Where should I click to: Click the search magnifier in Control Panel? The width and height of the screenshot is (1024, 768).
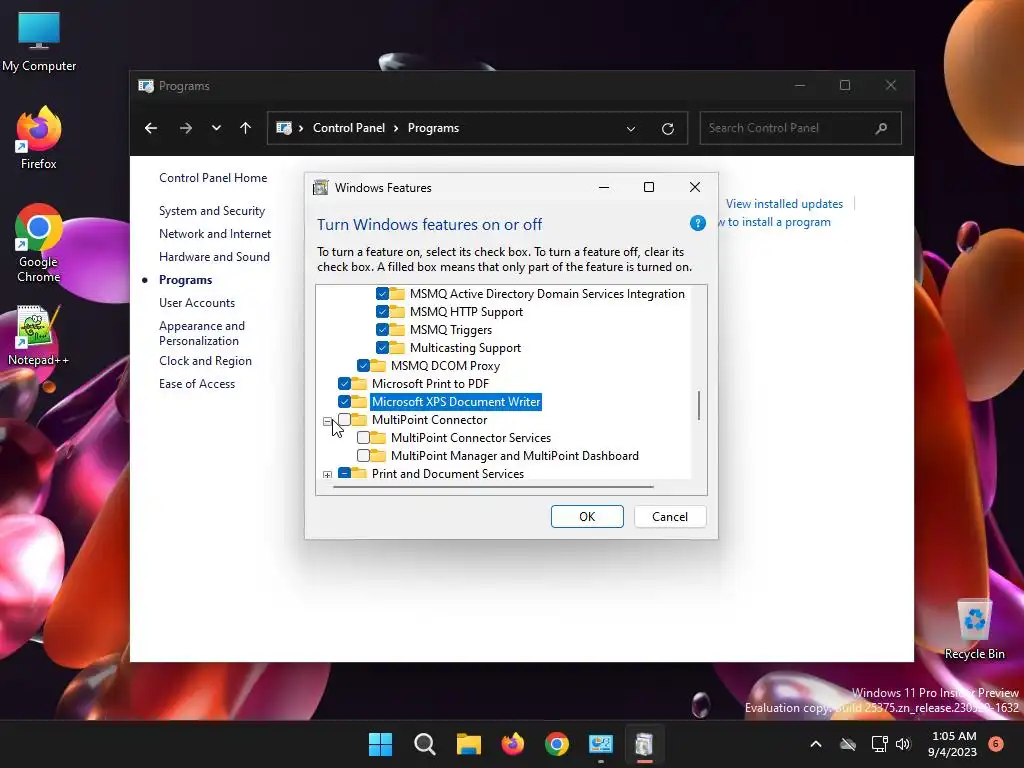coord(881,128)
